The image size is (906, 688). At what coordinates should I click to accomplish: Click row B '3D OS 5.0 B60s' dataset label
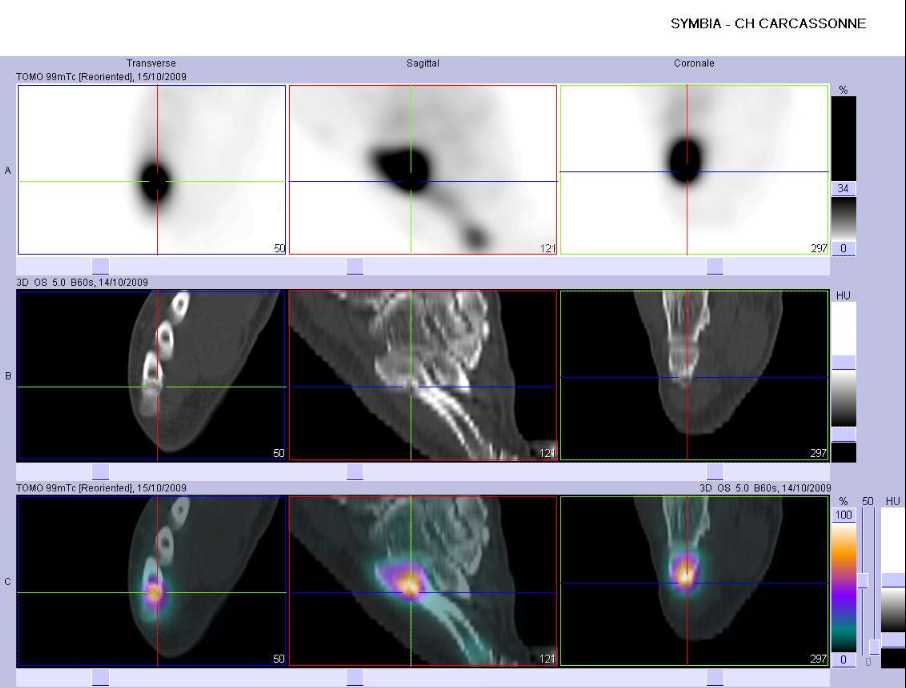[x=82, y=282]
